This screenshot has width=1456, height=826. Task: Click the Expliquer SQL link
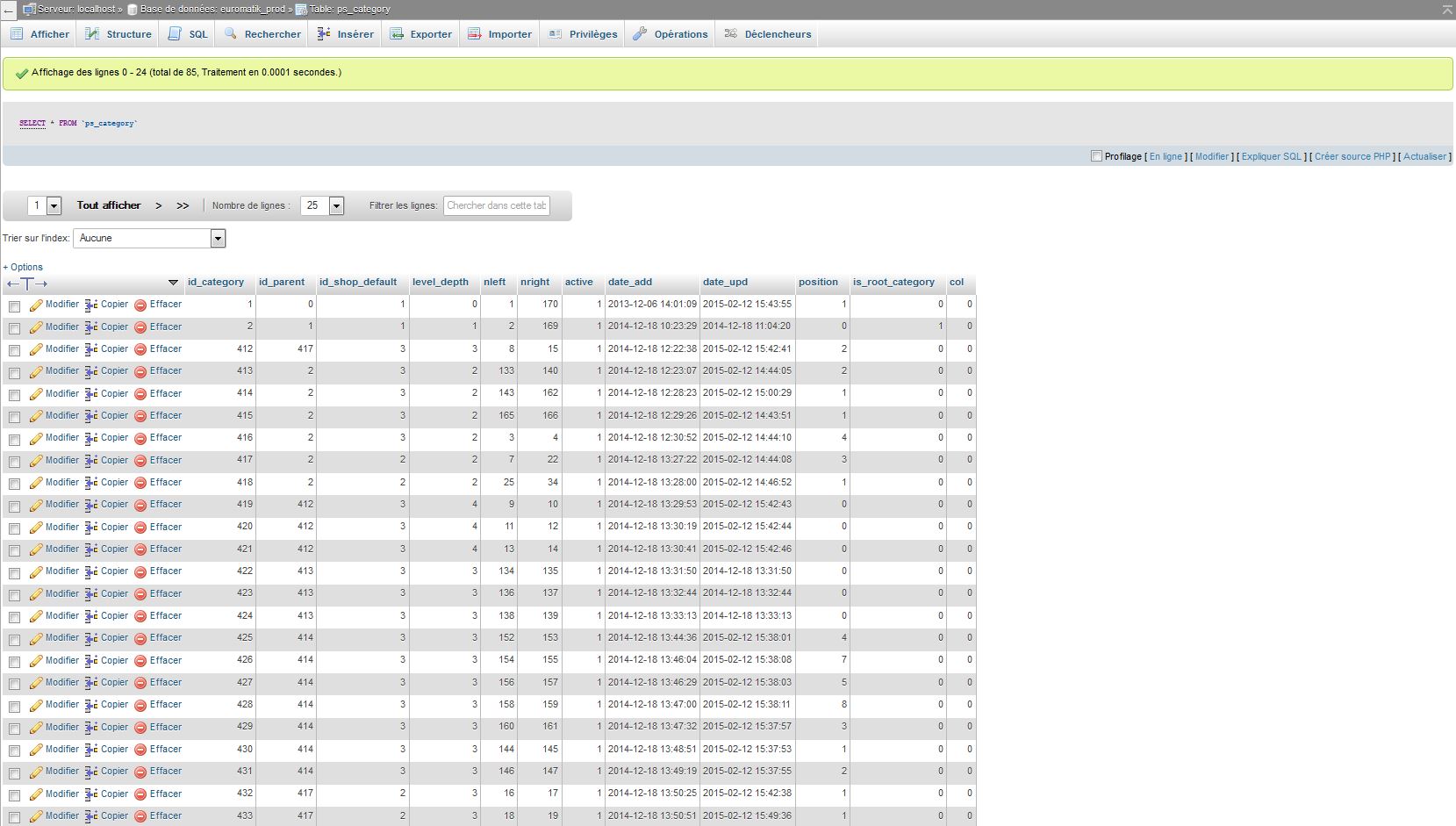pyautogui.click(x=1272, y=156)
